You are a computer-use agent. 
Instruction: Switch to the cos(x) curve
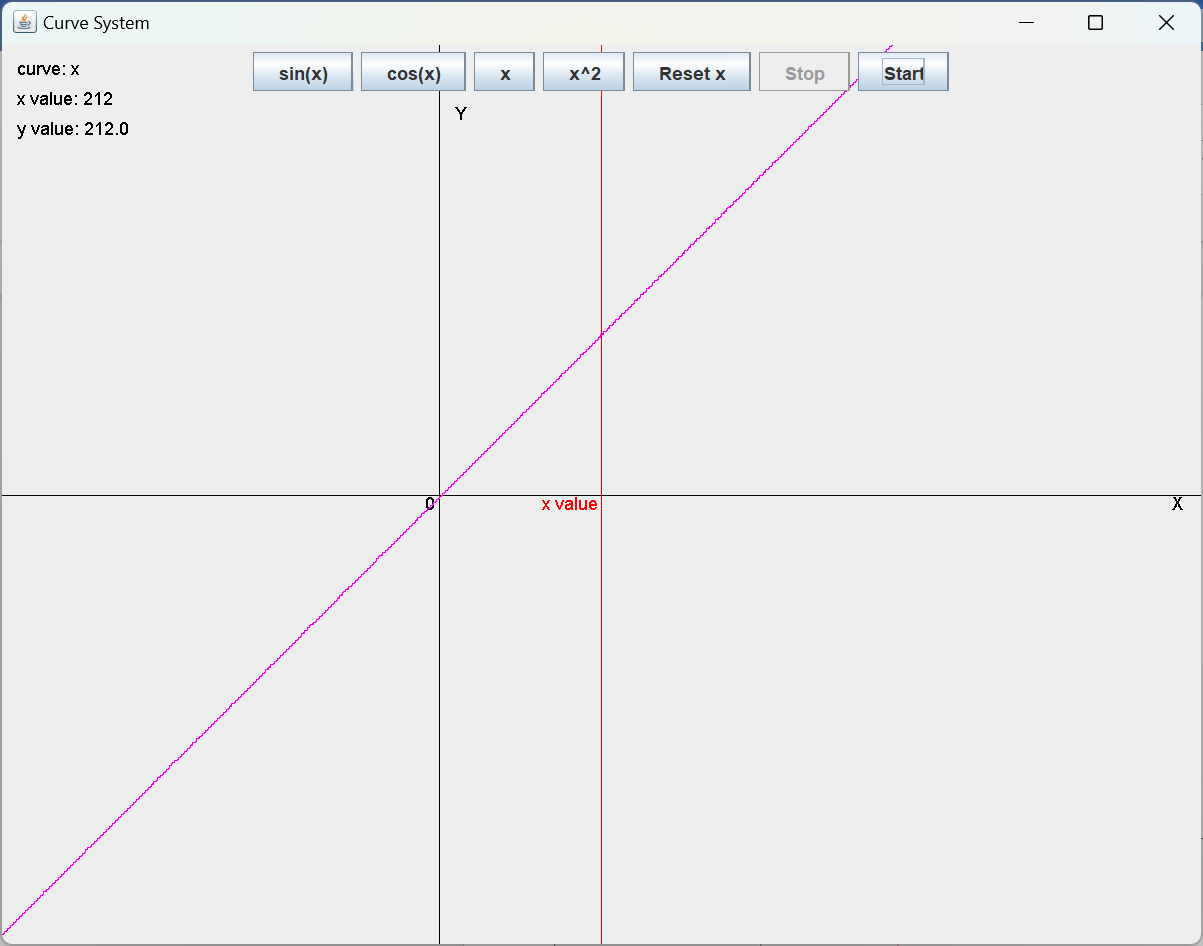click(x=413, y=73)
